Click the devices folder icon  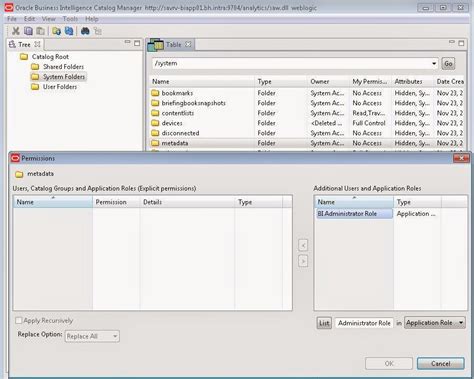[x=155, y=123]
